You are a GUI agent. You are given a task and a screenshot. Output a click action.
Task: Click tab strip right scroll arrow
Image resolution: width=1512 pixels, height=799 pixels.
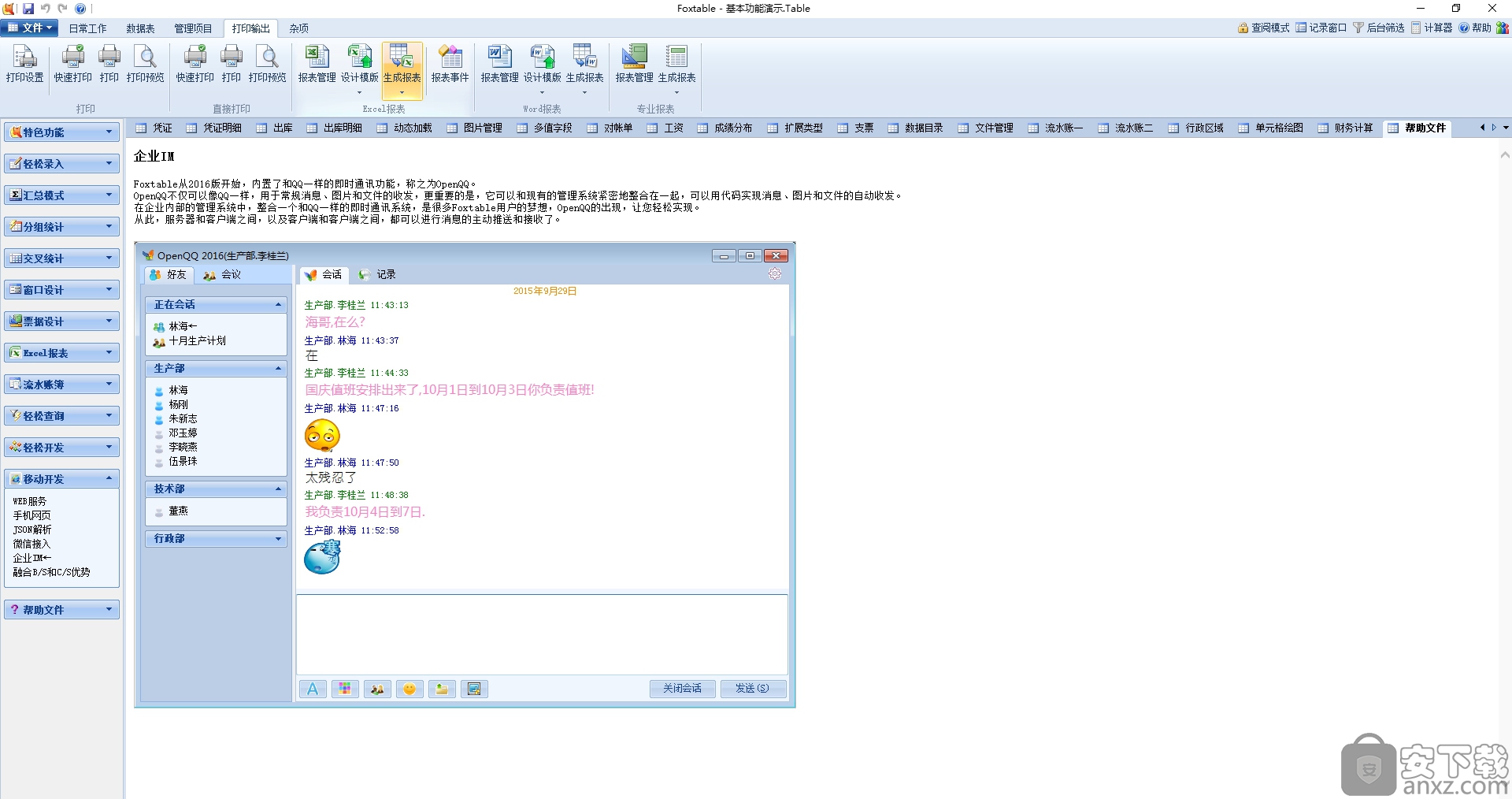(1494, 128)
